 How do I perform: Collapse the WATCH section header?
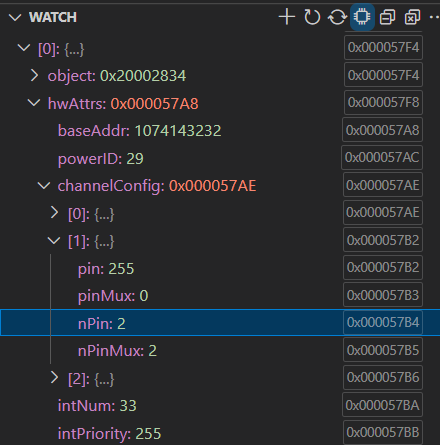pos(15,17)
